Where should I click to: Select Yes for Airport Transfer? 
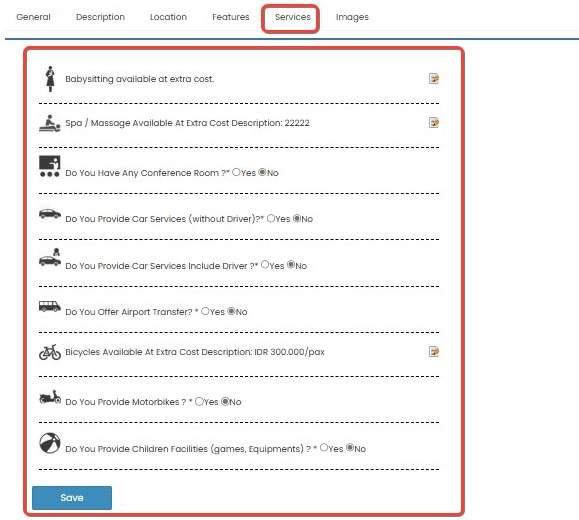point(205,311)
